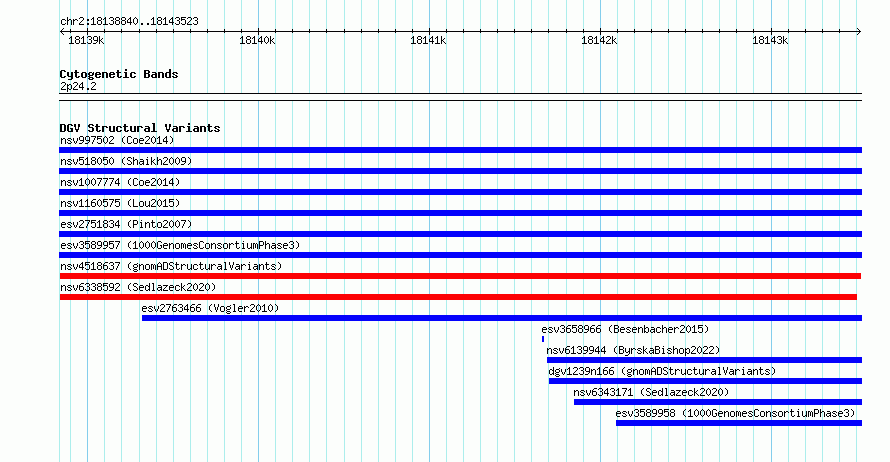Click the tiny esv3658966 blue marker

[543, 339]
